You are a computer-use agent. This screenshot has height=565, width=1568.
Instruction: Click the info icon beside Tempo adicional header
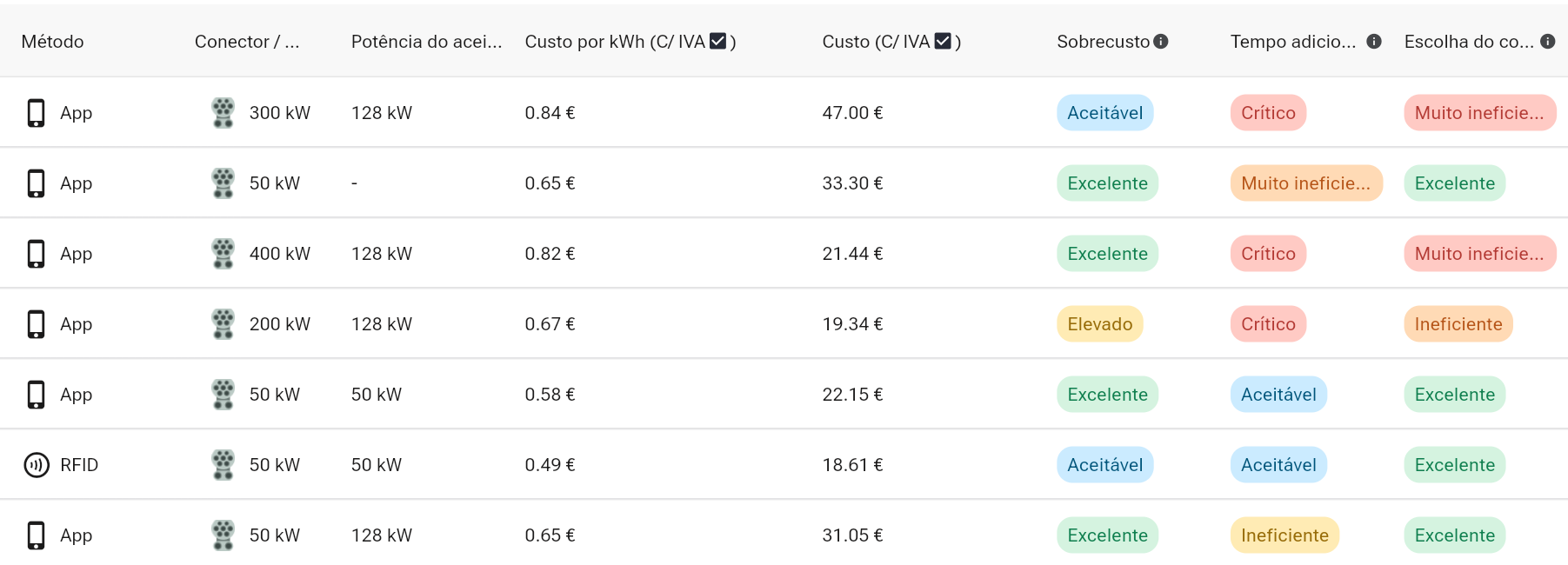1374,42
